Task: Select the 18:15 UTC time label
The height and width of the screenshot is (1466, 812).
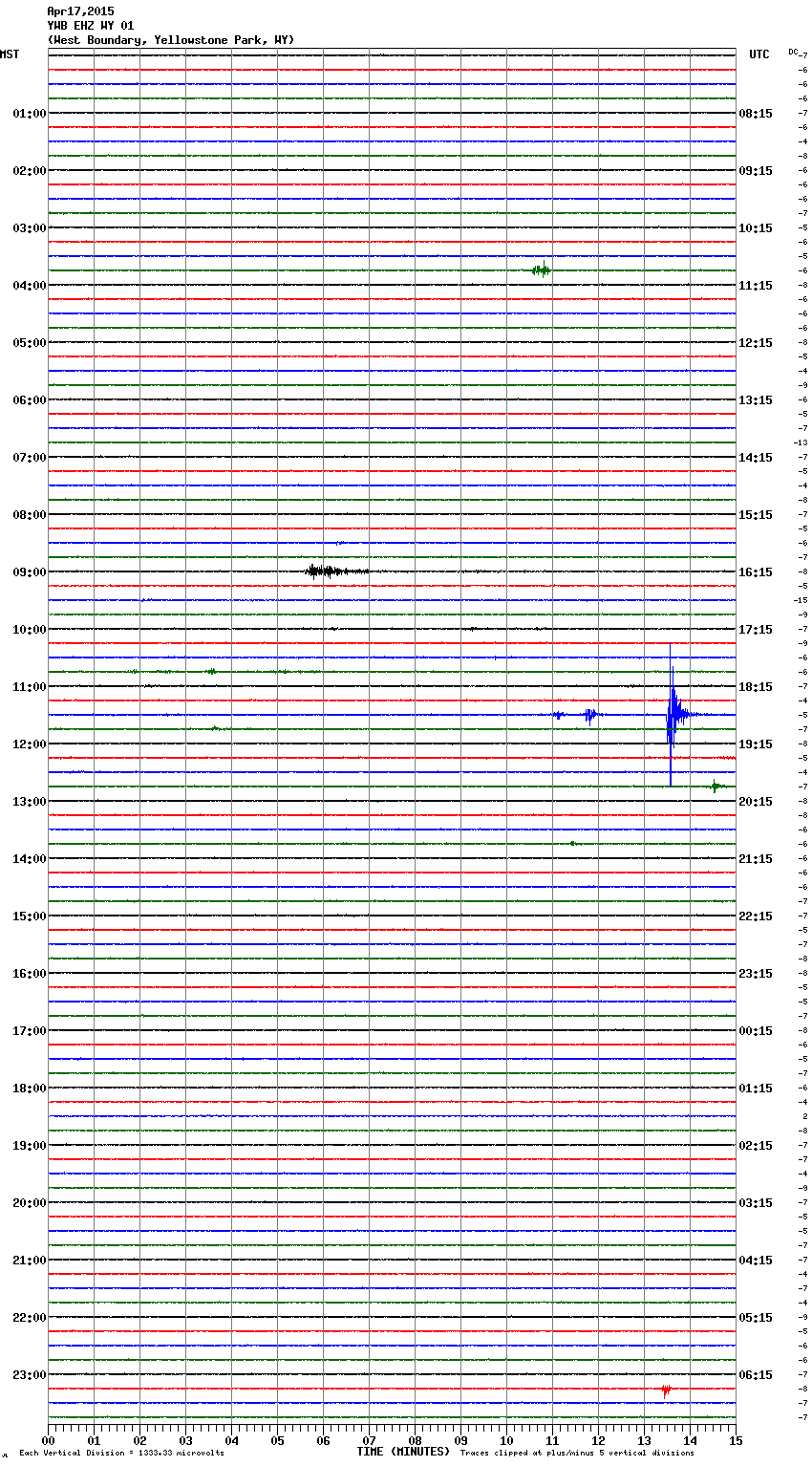Action: (756, 687)
